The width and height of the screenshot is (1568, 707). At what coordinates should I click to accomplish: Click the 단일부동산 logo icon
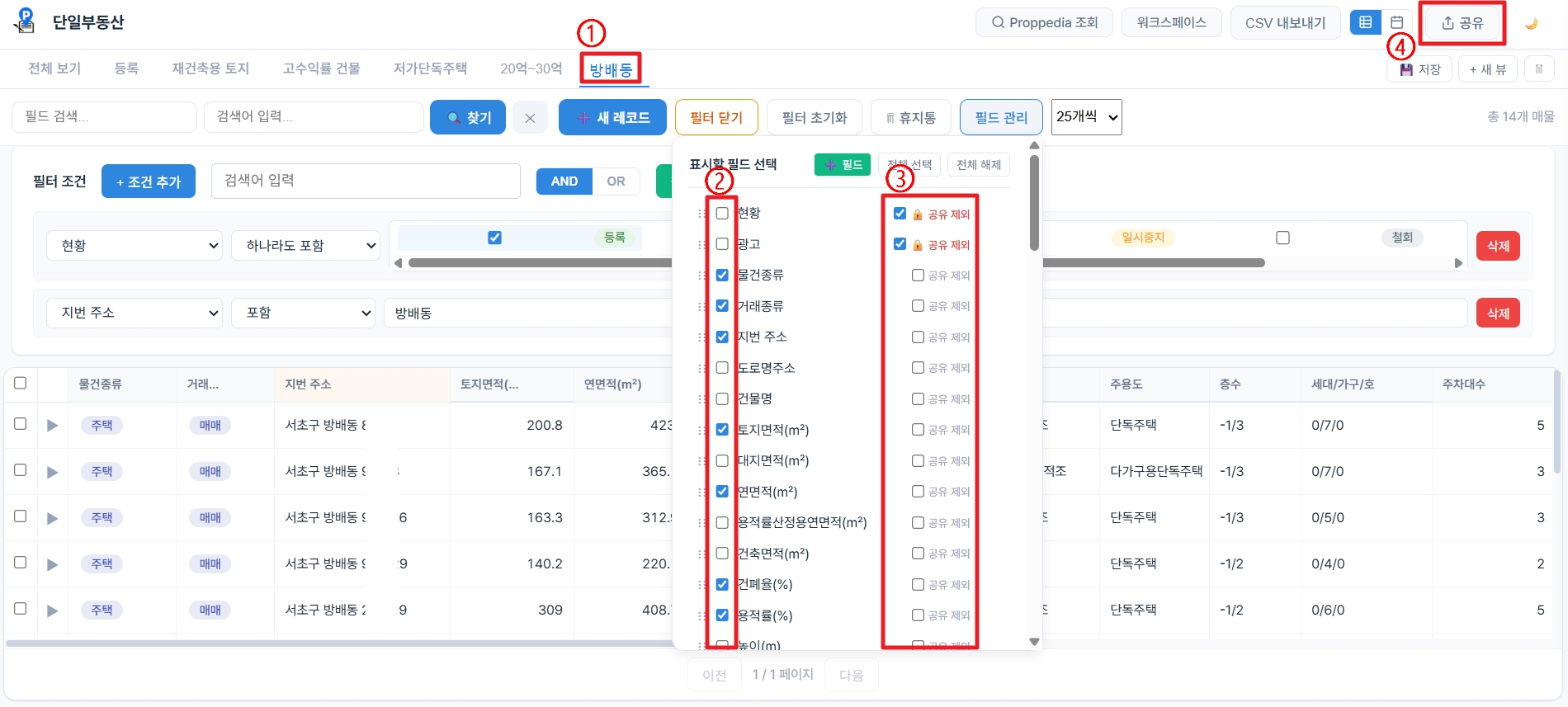point(25,21)
